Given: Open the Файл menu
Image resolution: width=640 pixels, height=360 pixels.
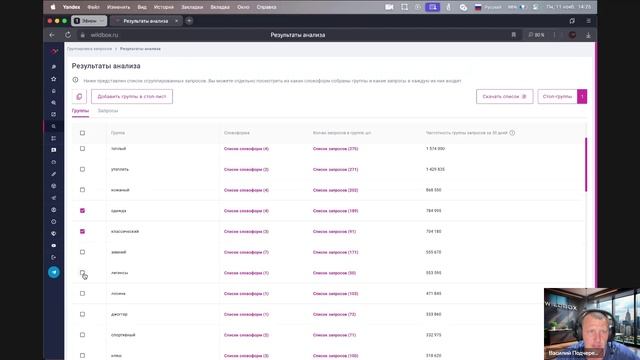Looking at the screenshot, I should [93, 7].
